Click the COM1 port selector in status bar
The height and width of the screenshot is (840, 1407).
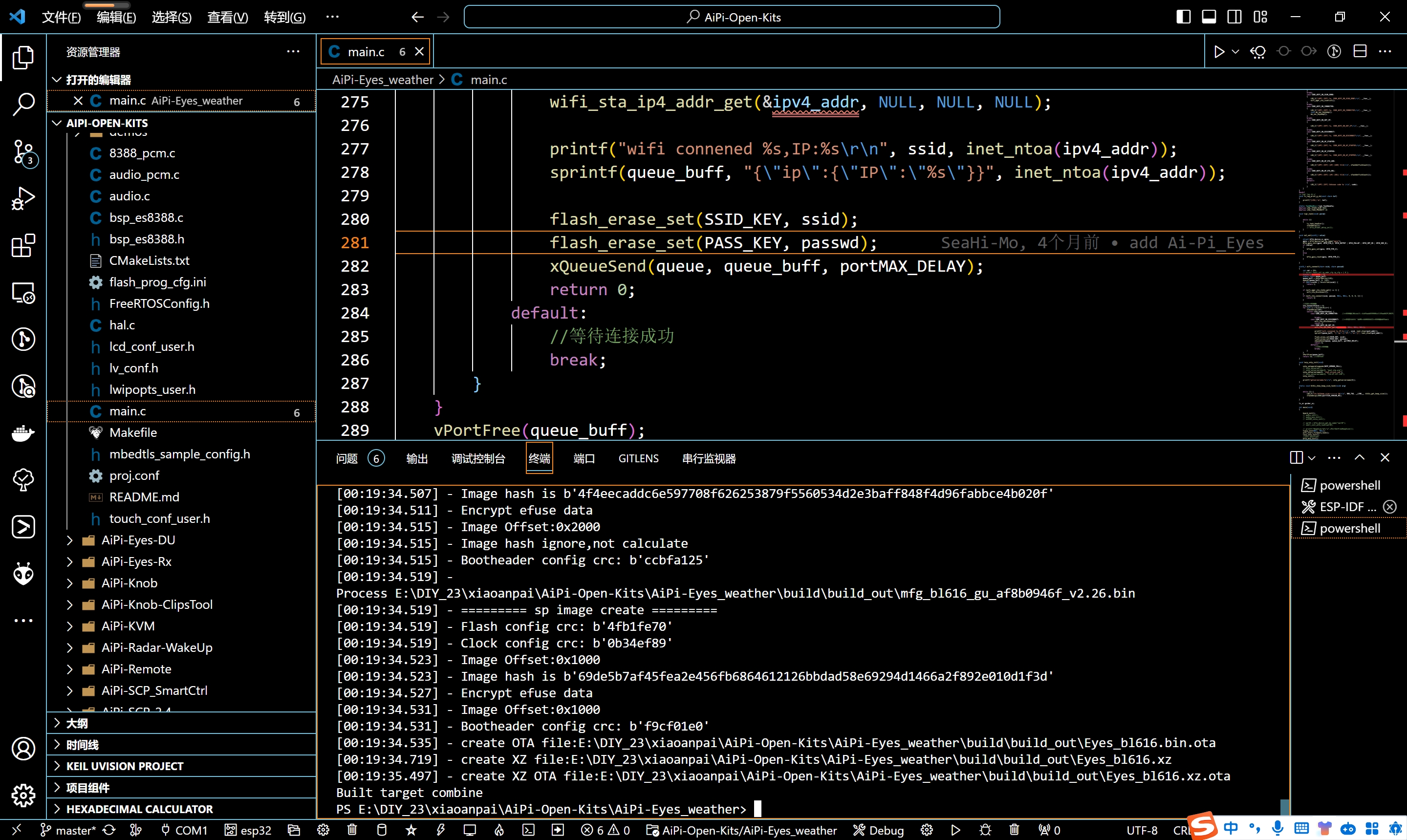coord(185,830)
